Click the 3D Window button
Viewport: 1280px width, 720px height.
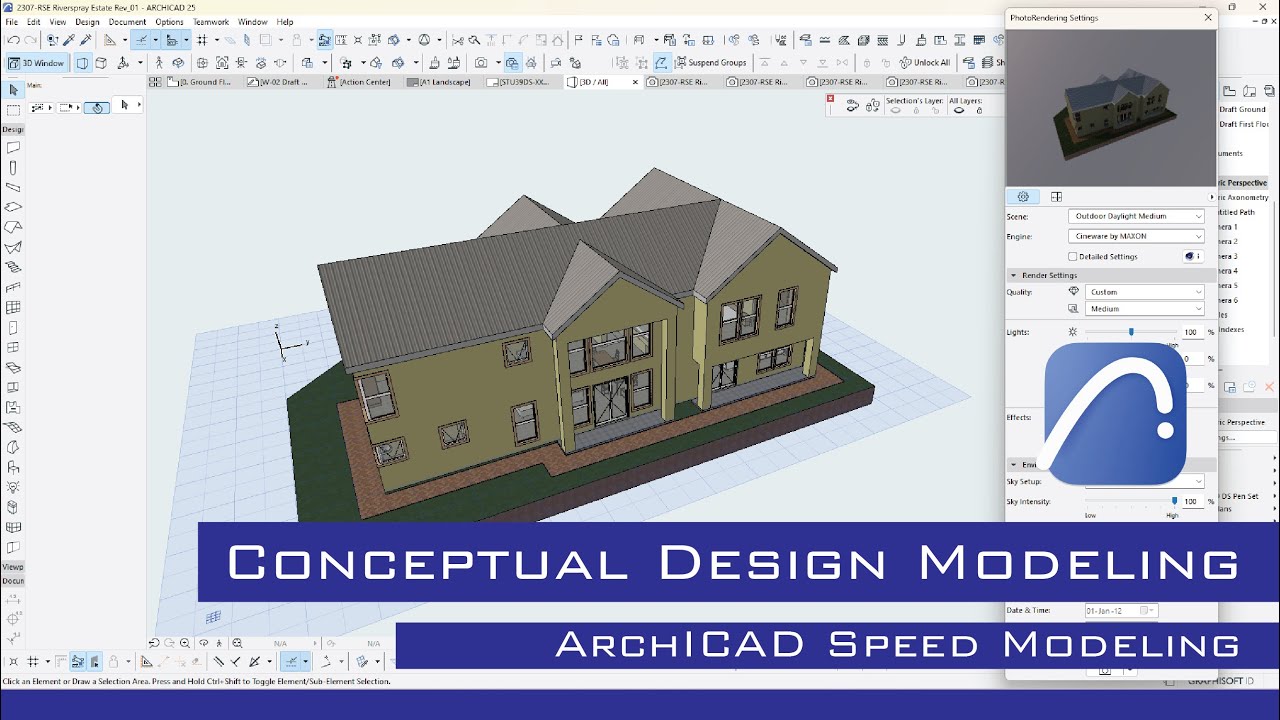pyautogui.click(x=36, y=63)
